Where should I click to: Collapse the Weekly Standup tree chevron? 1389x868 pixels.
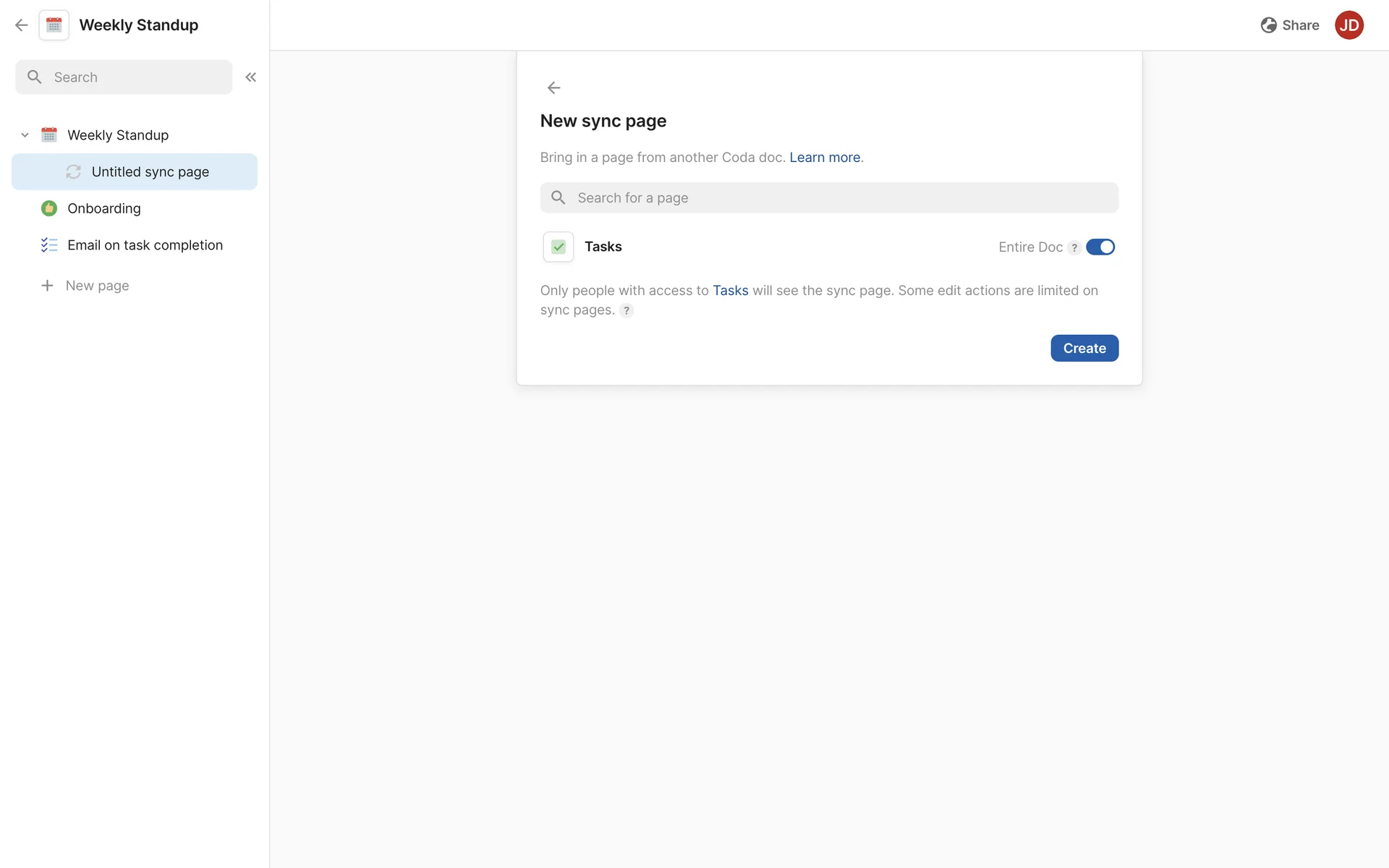[25, 135]
